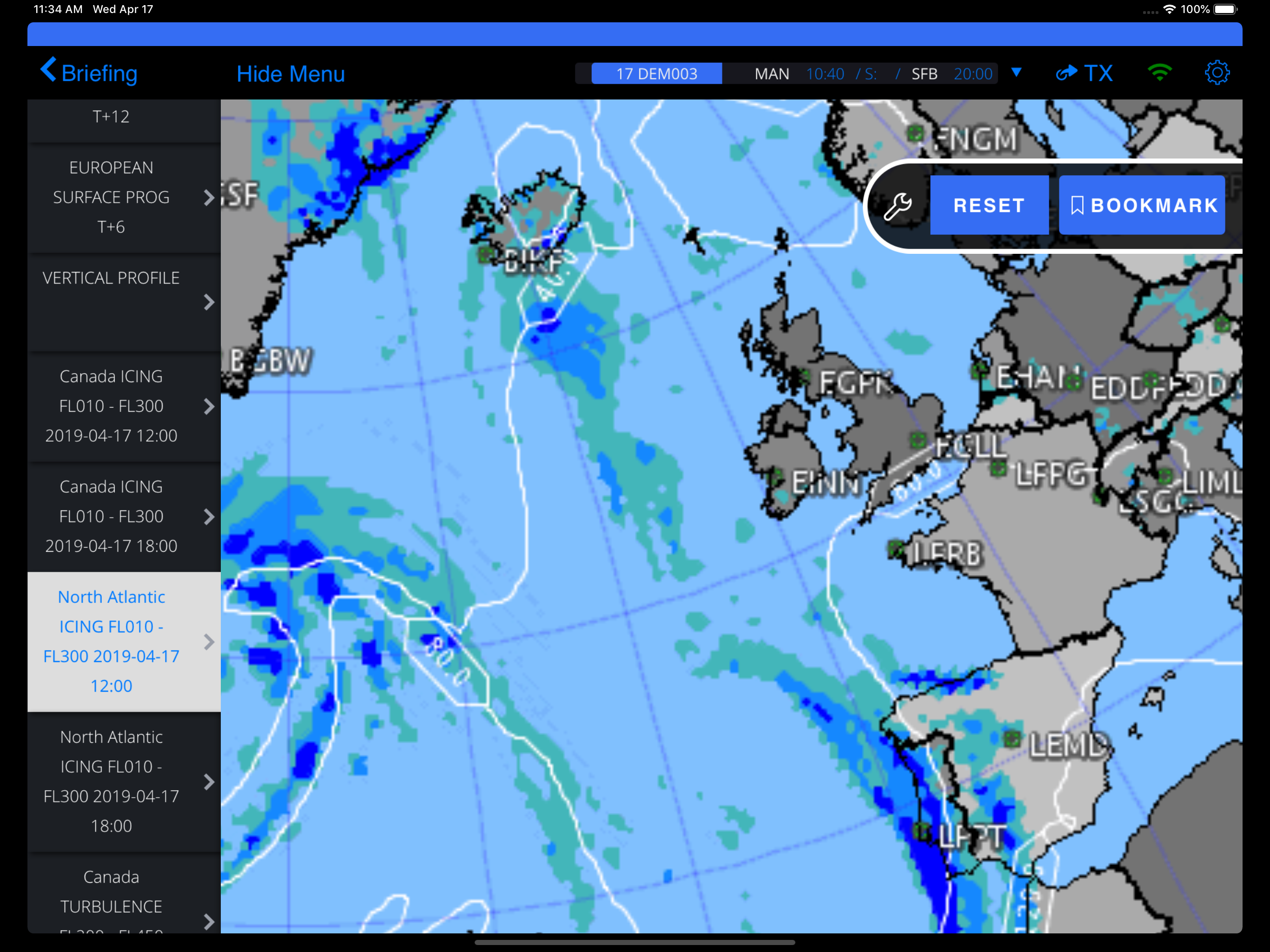Tap the LIML airport marker
1270x952 pixels.
coord(1165,476)
